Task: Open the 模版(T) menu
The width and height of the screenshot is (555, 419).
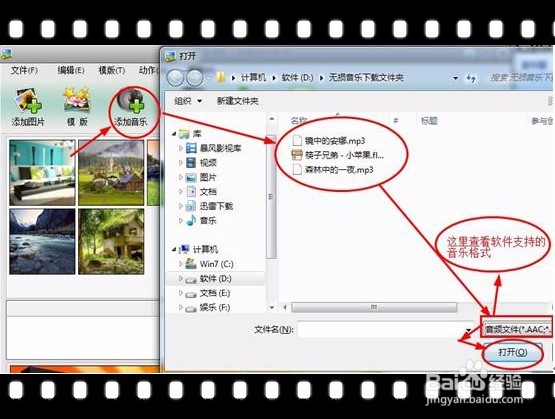Action: coord(111,70)
